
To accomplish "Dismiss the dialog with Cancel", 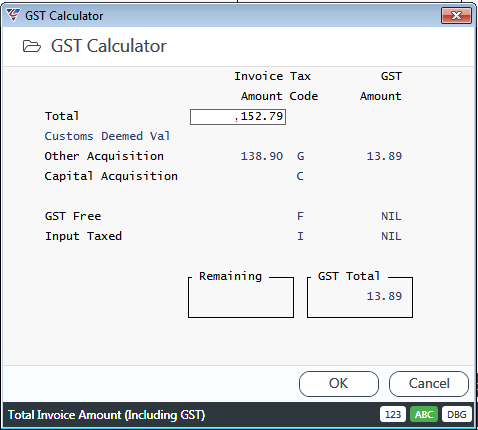I will point(429,384).
